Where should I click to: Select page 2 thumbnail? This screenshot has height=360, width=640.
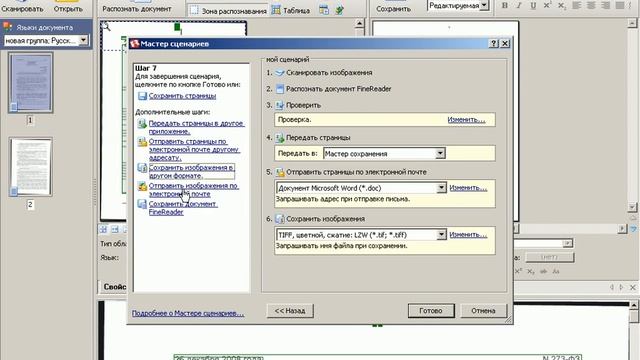31,167
